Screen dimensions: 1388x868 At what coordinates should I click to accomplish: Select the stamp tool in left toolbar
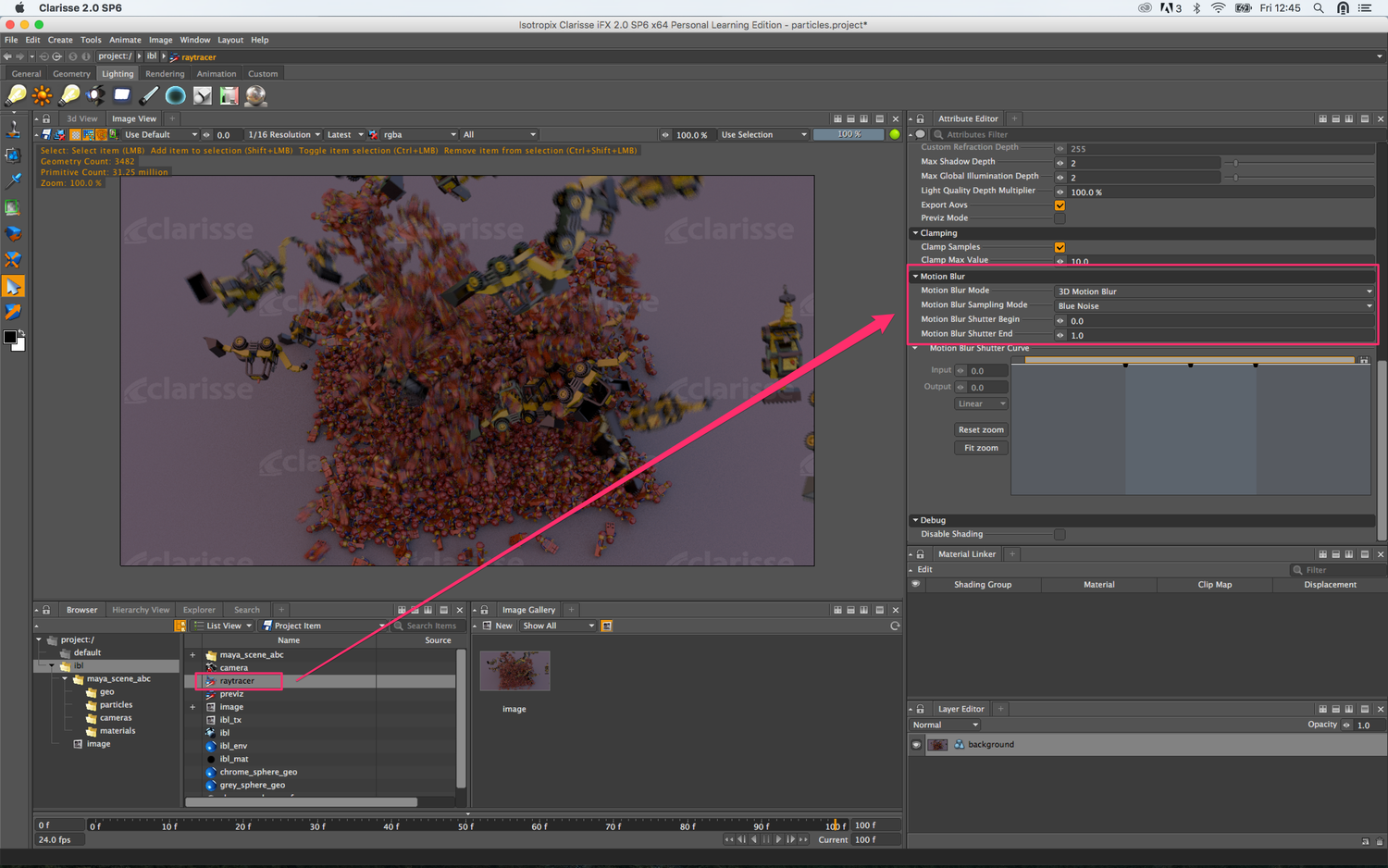tap(13, 129)
